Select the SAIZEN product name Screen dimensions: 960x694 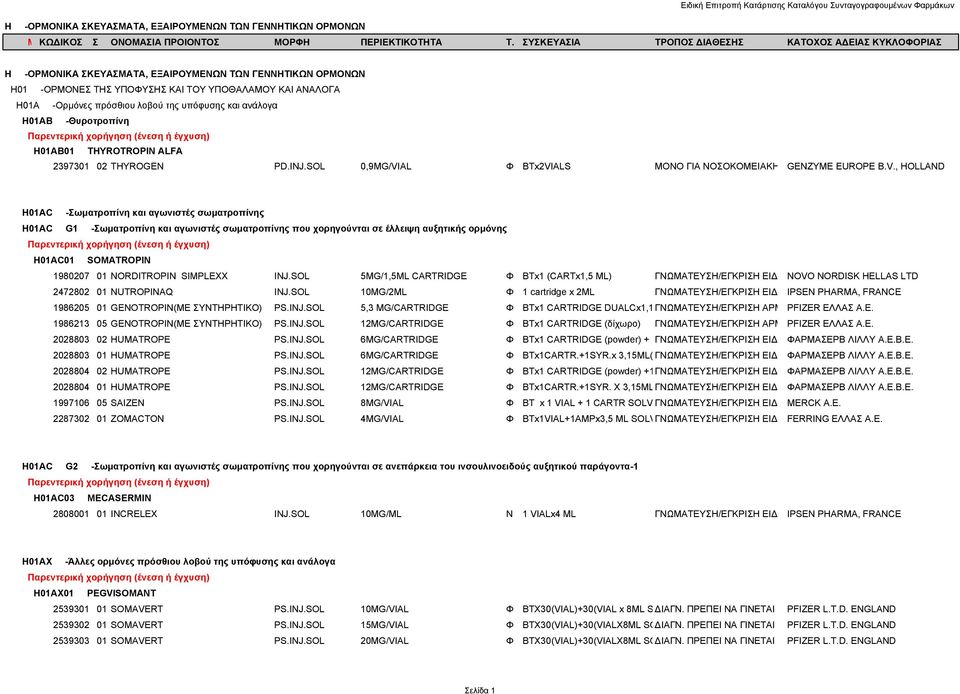point(127,403)
